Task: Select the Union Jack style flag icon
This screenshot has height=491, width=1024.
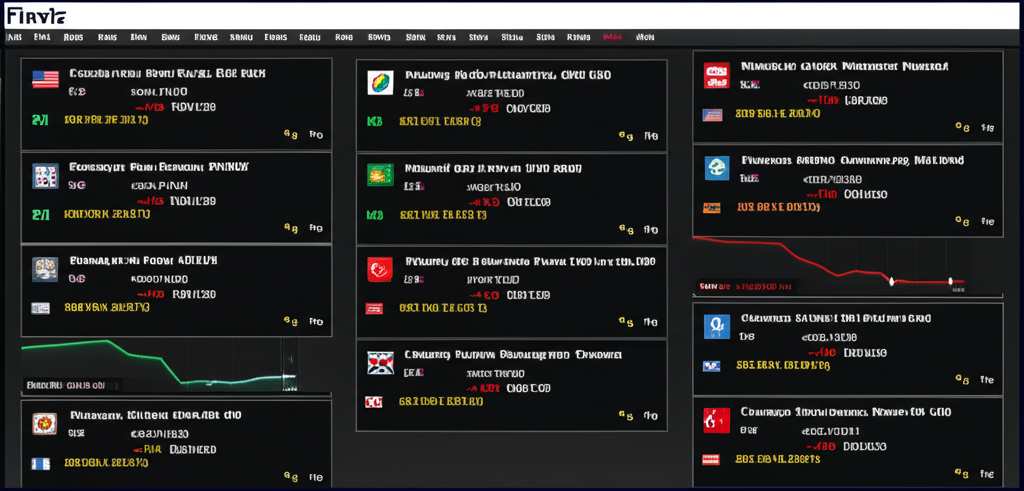Action: [379, 363]
